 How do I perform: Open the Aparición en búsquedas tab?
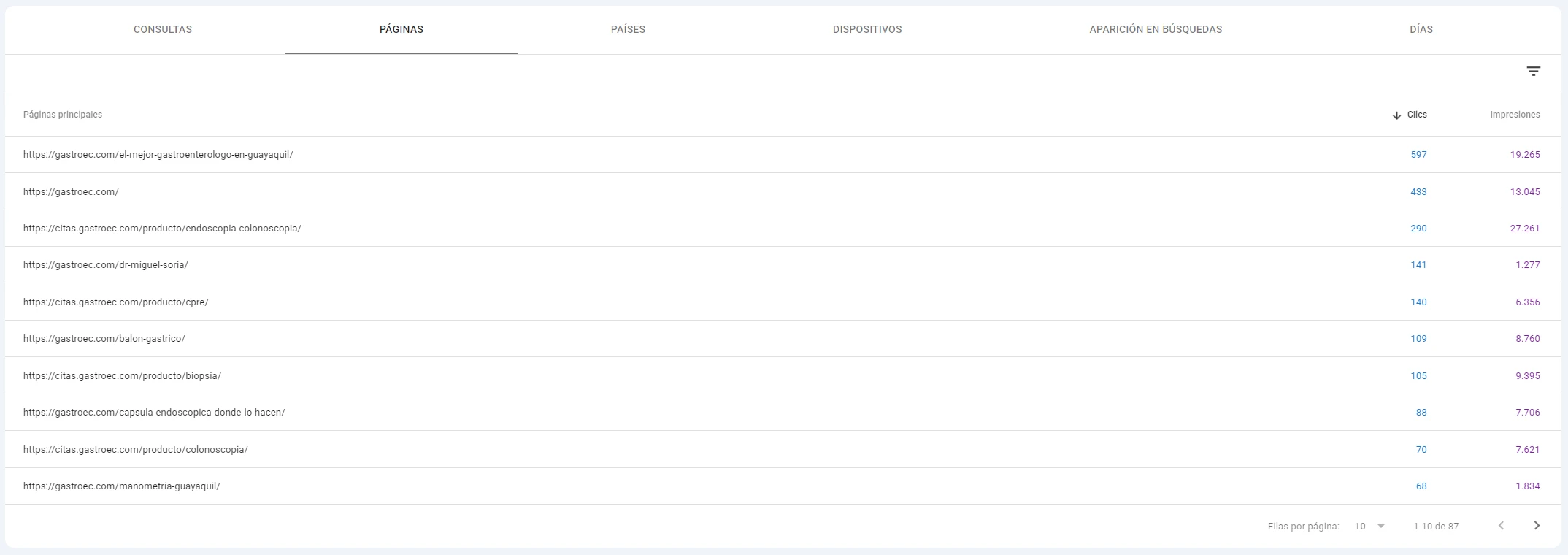coord(1156,29)
